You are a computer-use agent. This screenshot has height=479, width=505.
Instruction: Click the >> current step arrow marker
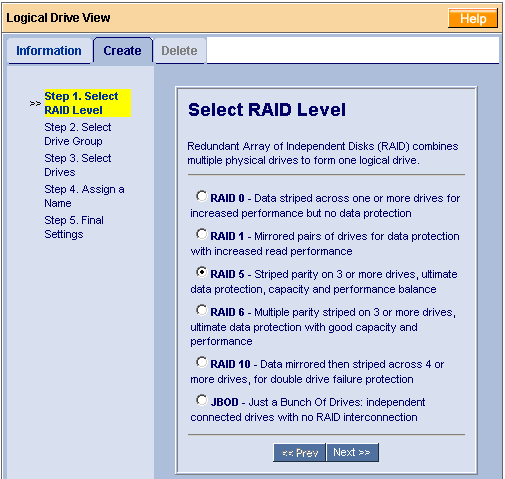coord(35,103)
